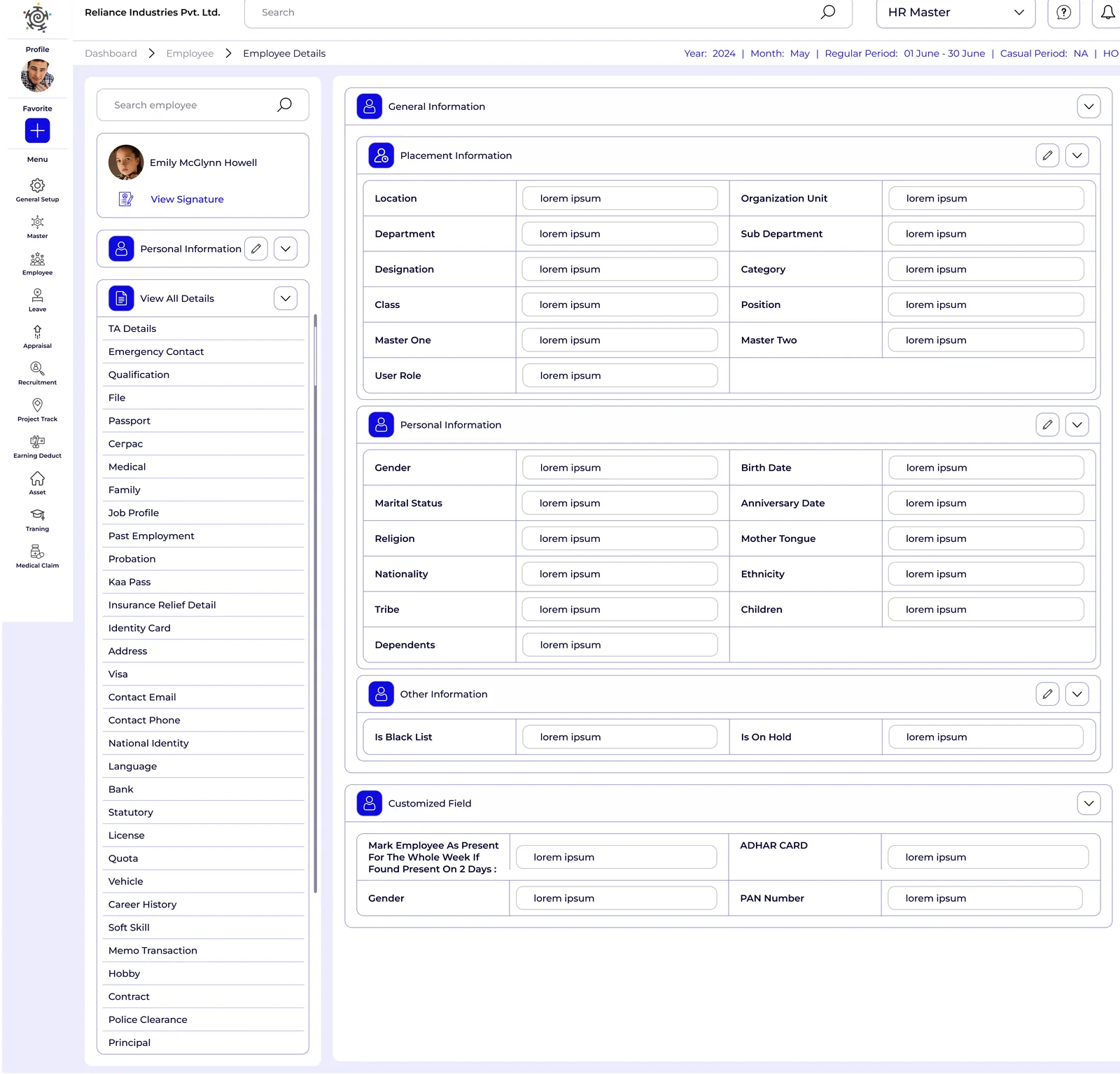Screen dimensions: 1120x1074
Task: Open Medical Claim from the sidebar
Action: 37,556
